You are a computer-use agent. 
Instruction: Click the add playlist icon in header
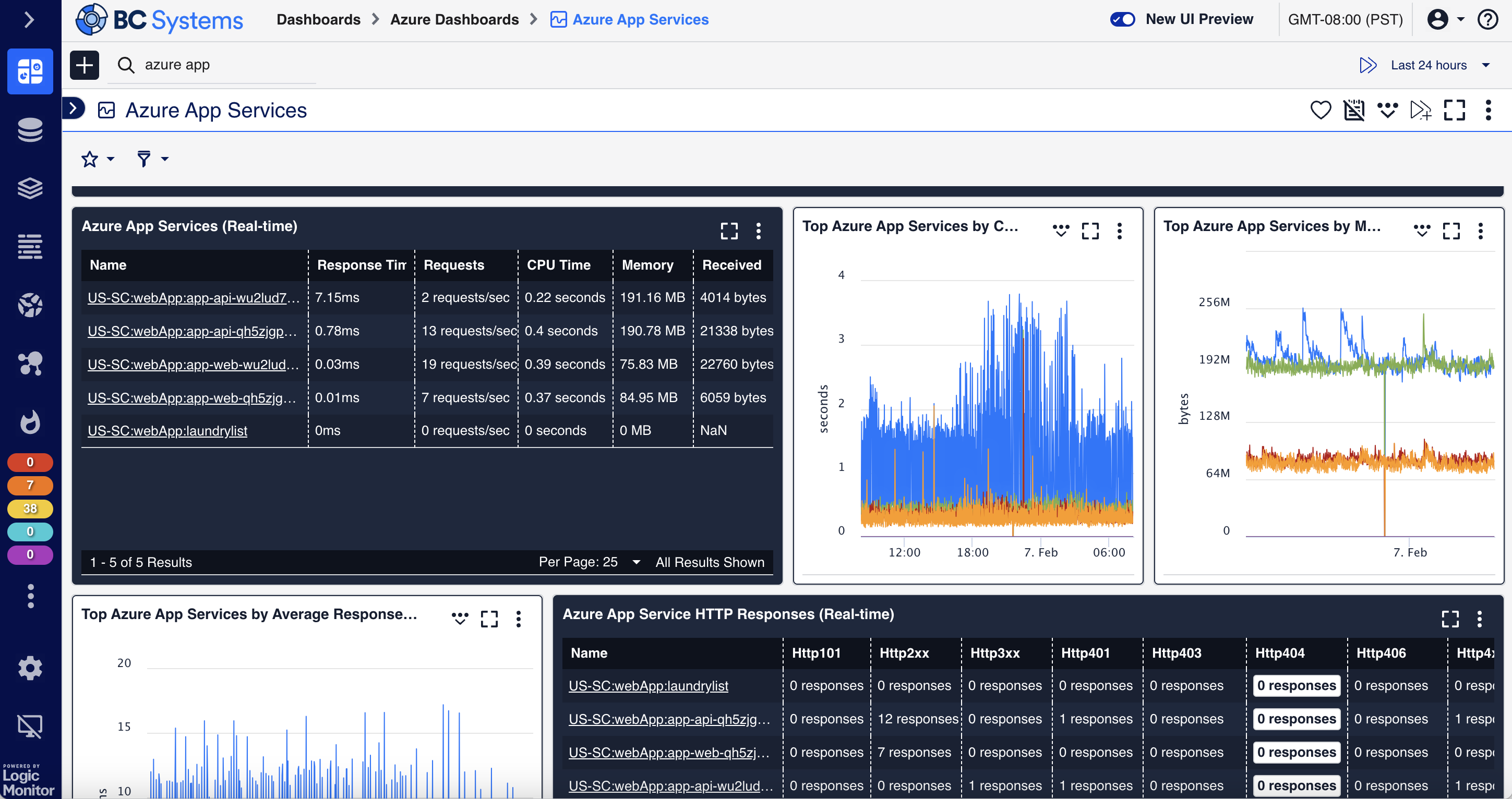pos(1421,110)
